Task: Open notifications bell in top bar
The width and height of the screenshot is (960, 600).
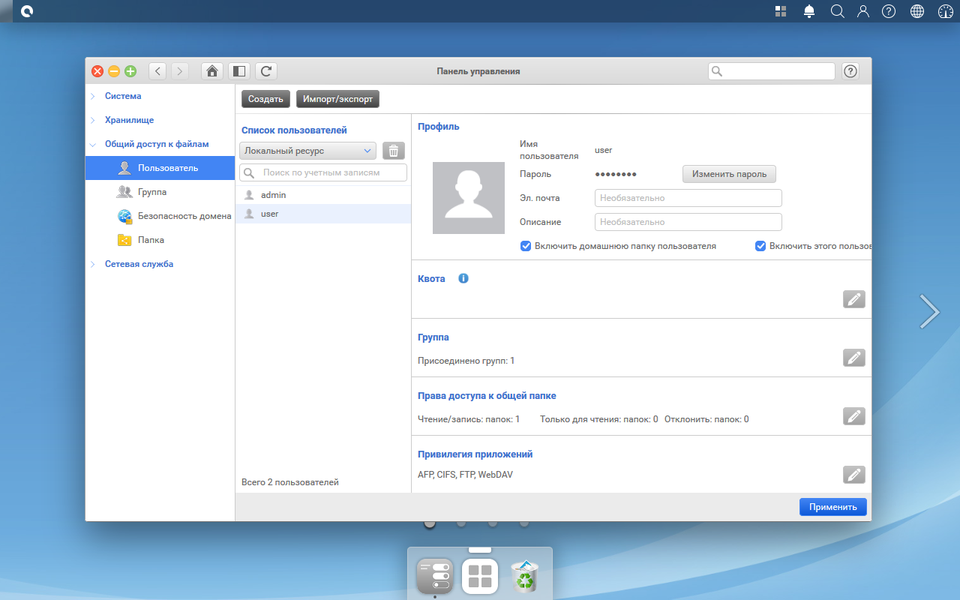Action: (x=809, y=11)
